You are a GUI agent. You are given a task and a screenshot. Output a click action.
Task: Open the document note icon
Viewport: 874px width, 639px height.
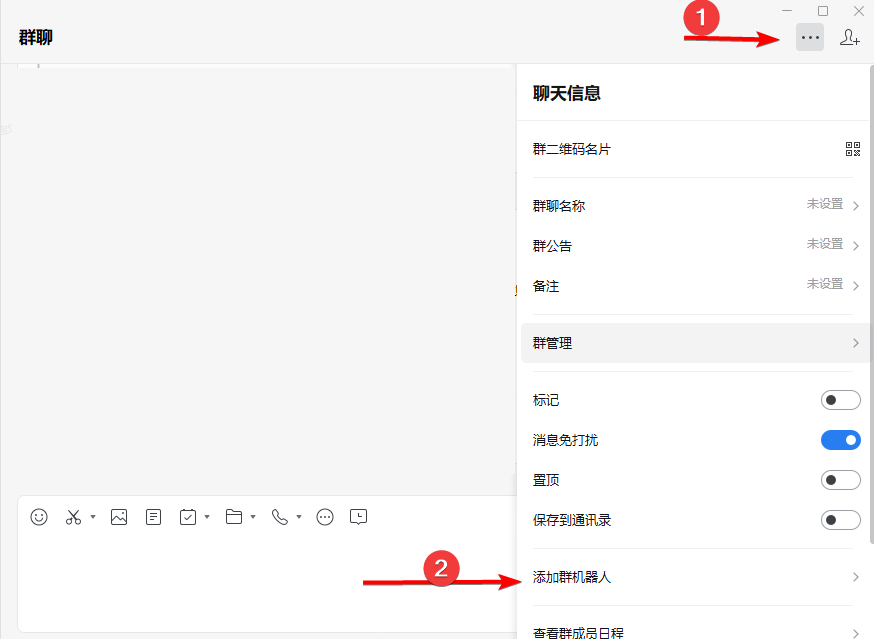pyautogui.click(x=153, y=517)
